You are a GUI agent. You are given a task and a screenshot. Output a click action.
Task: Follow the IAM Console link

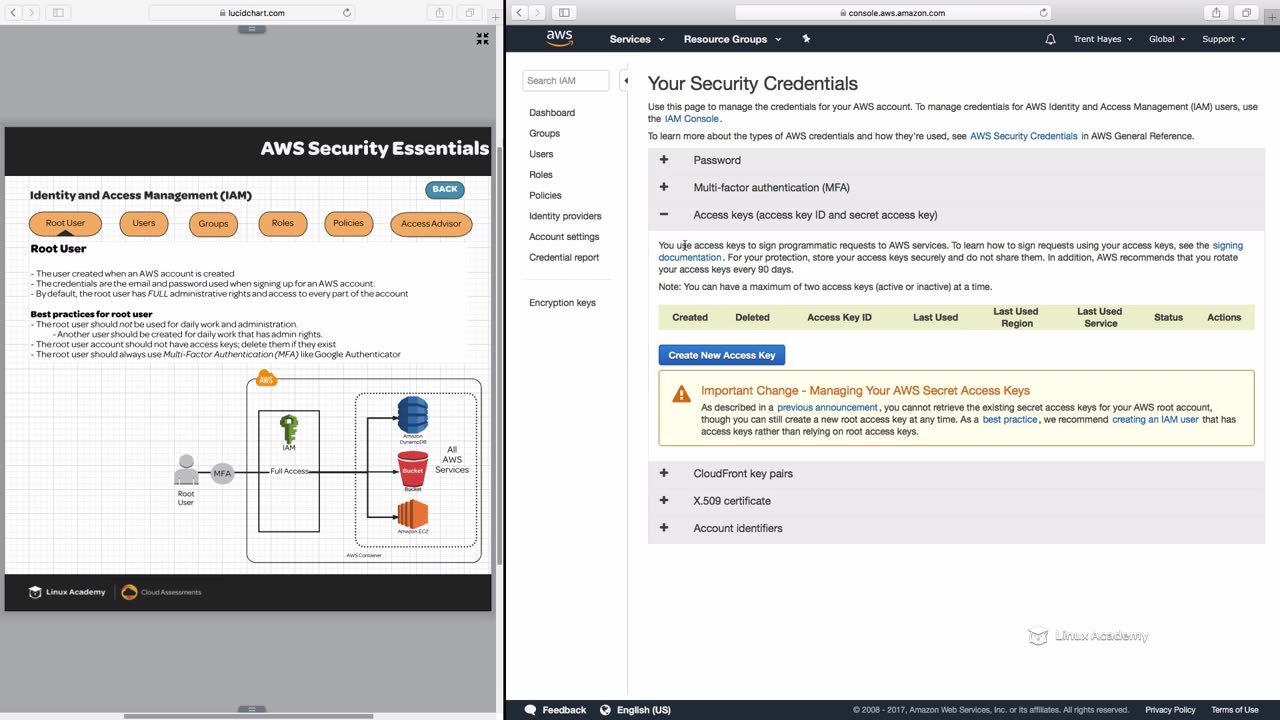691,119
